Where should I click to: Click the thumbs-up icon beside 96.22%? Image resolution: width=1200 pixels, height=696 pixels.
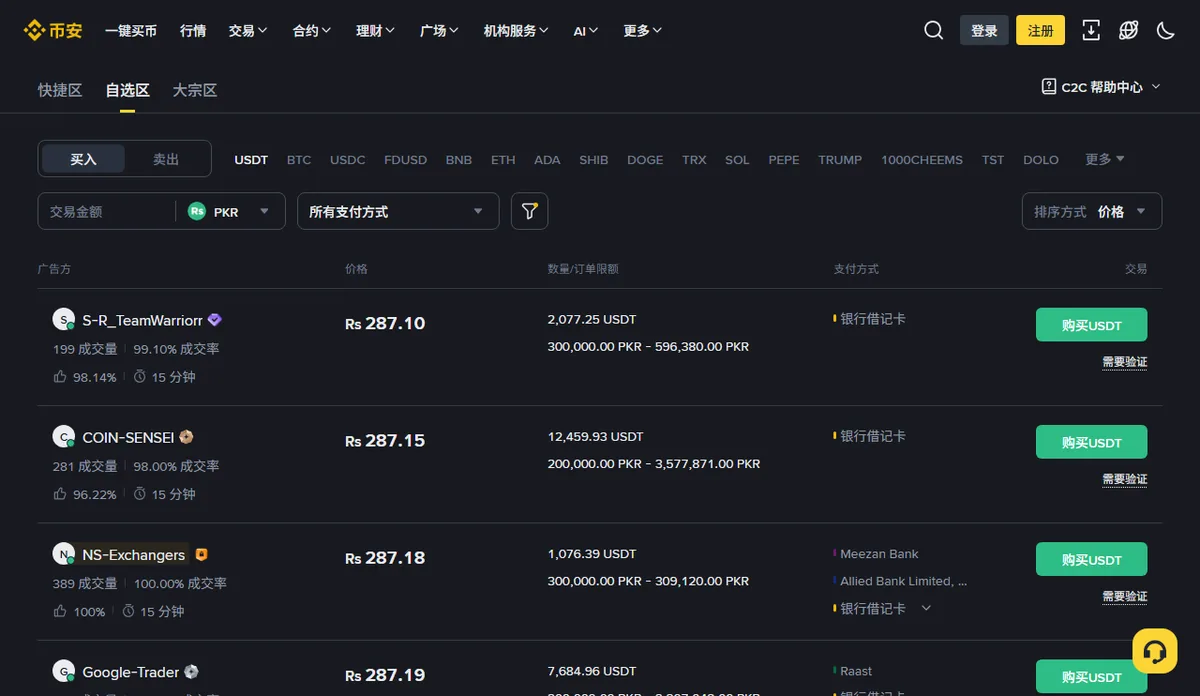pyautogui.click(x=60, y=494)
